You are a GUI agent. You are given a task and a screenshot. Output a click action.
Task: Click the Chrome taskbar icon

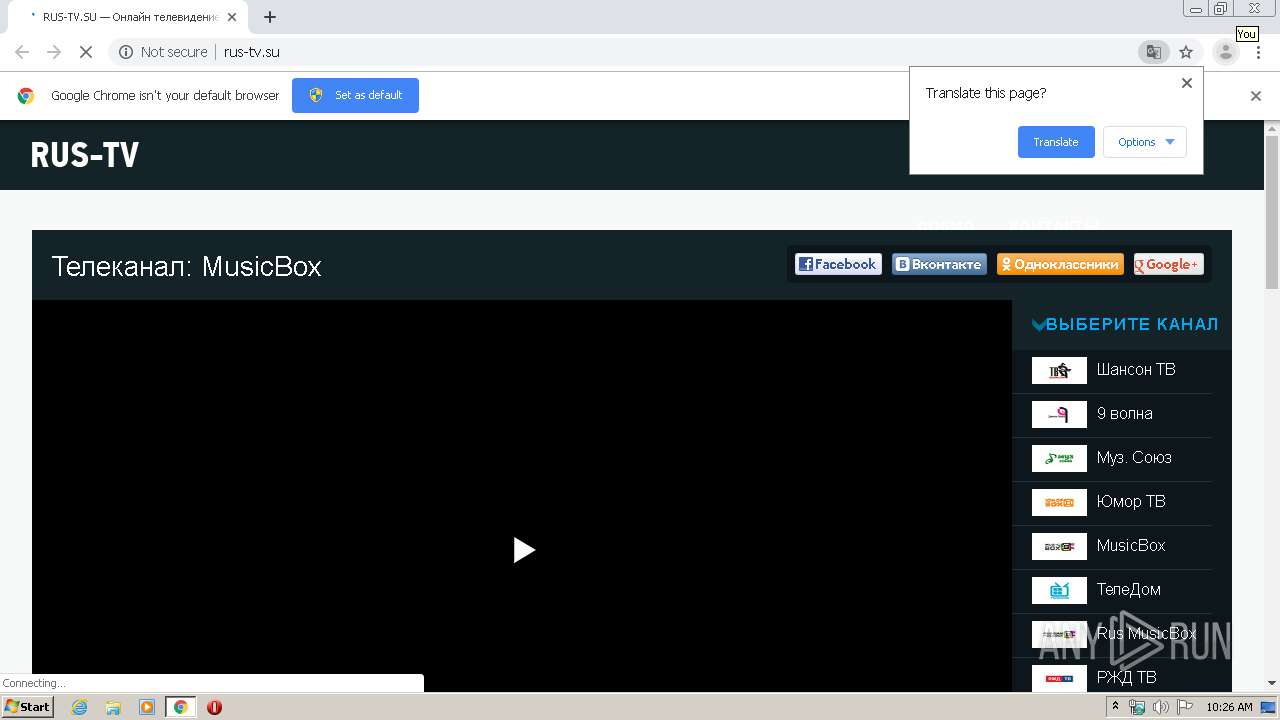(180, 707)
